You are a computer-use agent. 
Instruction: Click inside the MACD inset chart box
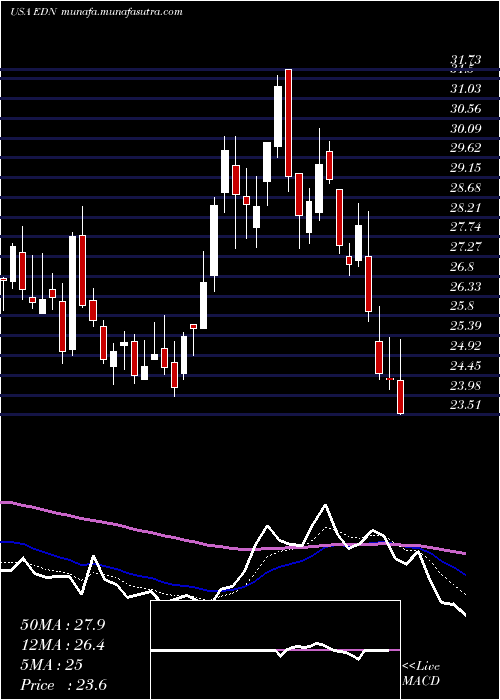[275, 650]
